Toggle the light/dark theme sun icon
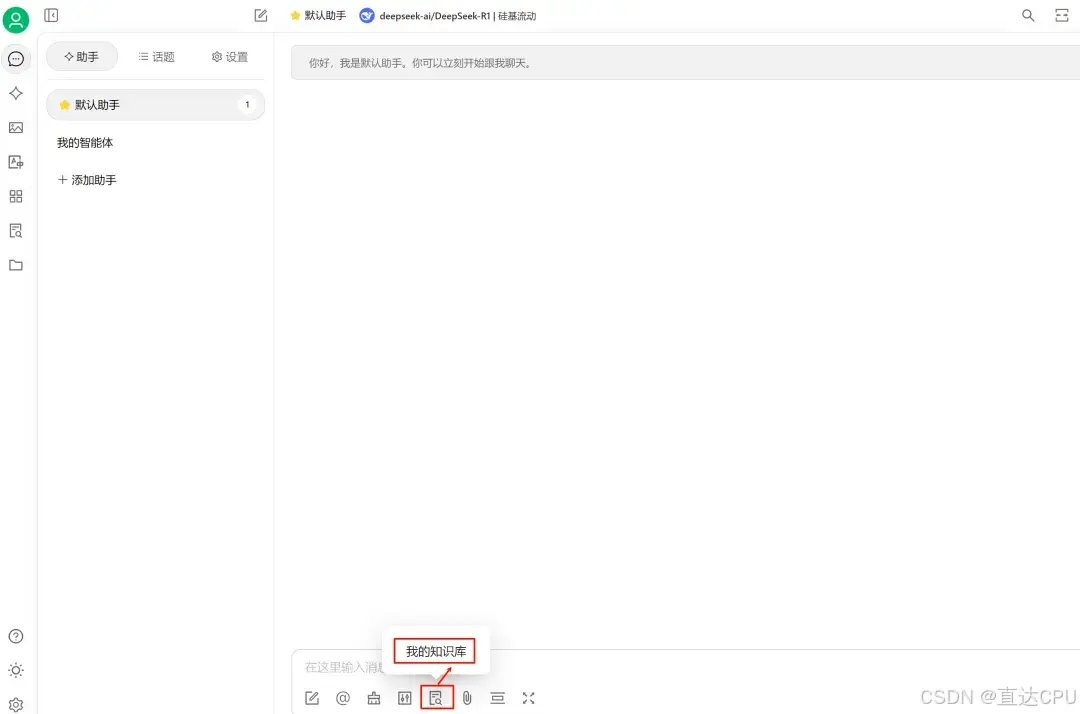The width and height of the screenshot is (1080, 714). tap(16, 670)
